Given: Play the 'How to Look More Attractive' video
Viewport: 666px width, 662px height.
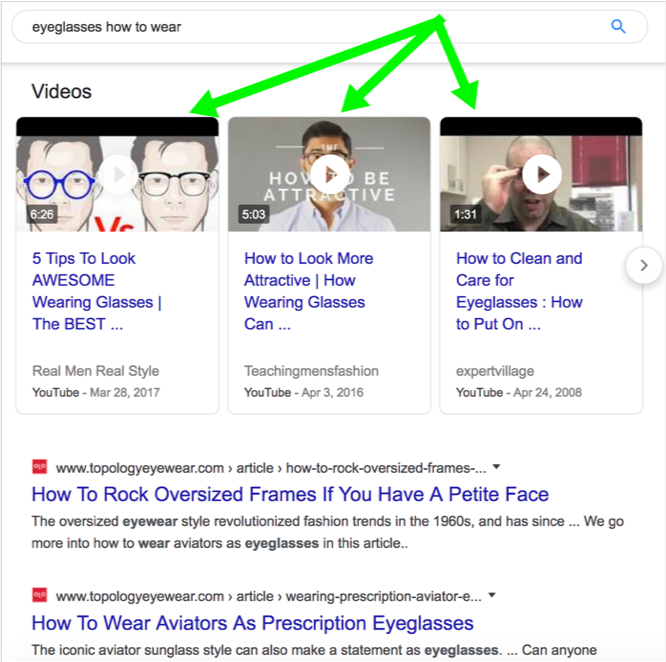Looking at the screenshot, I should click(x=330, y=174).
